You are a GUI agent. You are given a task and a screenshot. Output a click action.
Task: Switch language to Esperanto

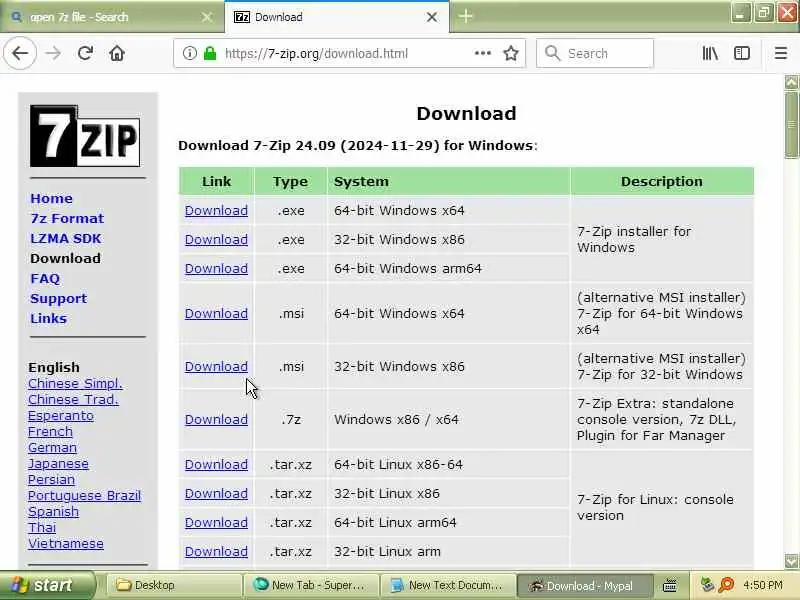coord(61,416)
